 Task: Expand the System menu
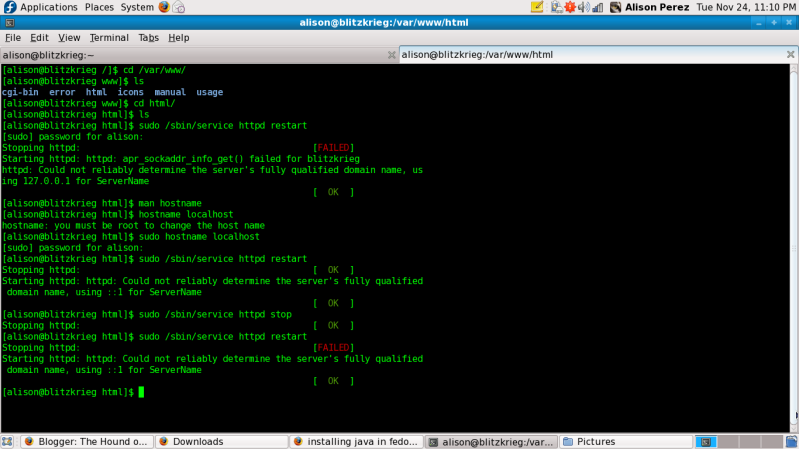tap(137, 7)
